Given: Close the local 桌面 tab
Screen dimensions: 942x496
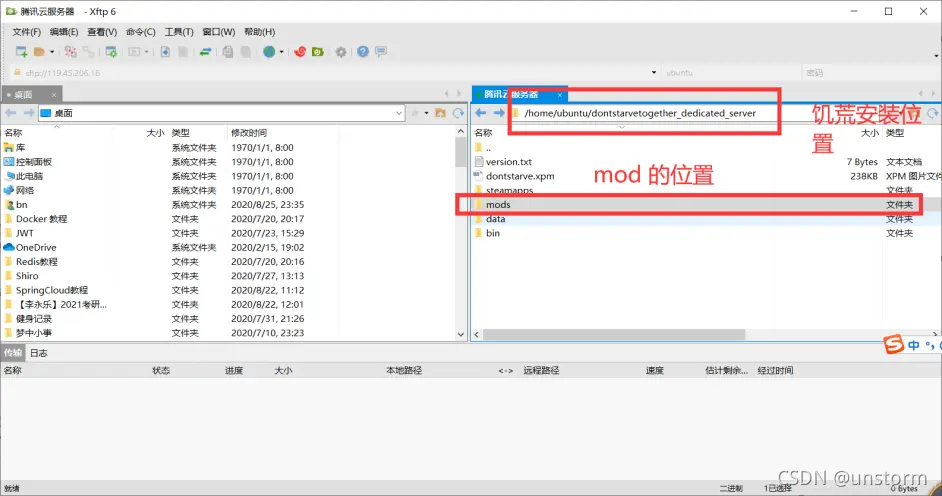Looking at the screenshot, I should click(x=53, y=95).
